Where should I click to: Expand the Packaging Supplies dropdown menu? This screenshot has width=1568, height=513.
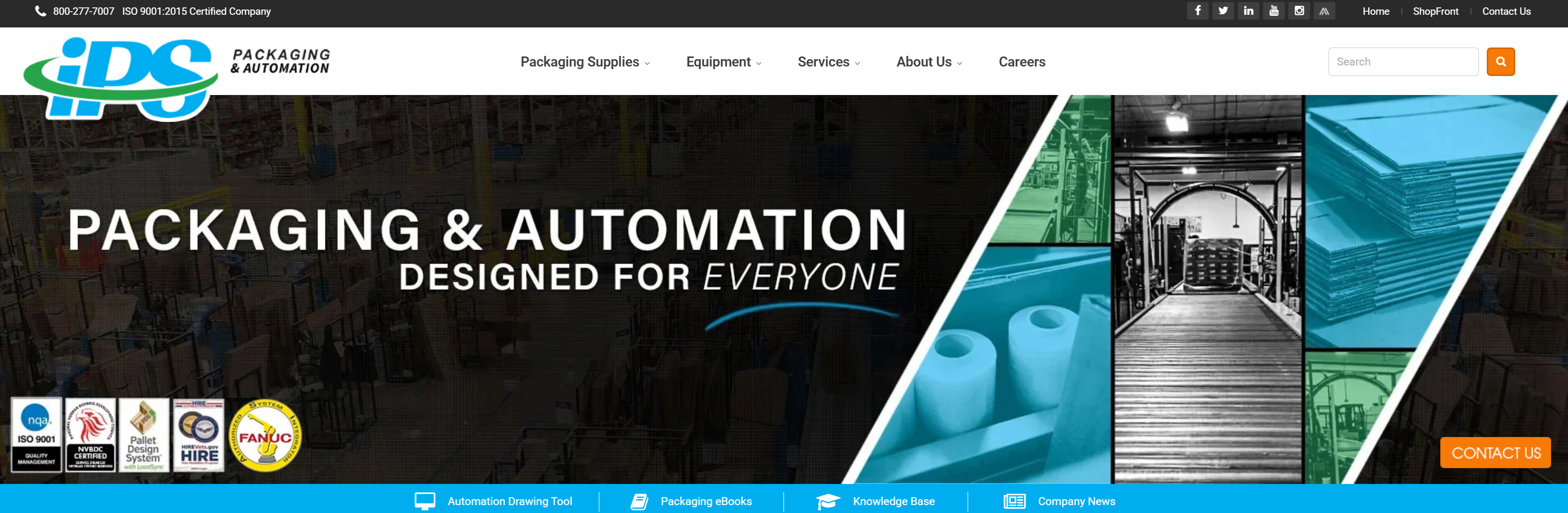[x=585, y=62]
